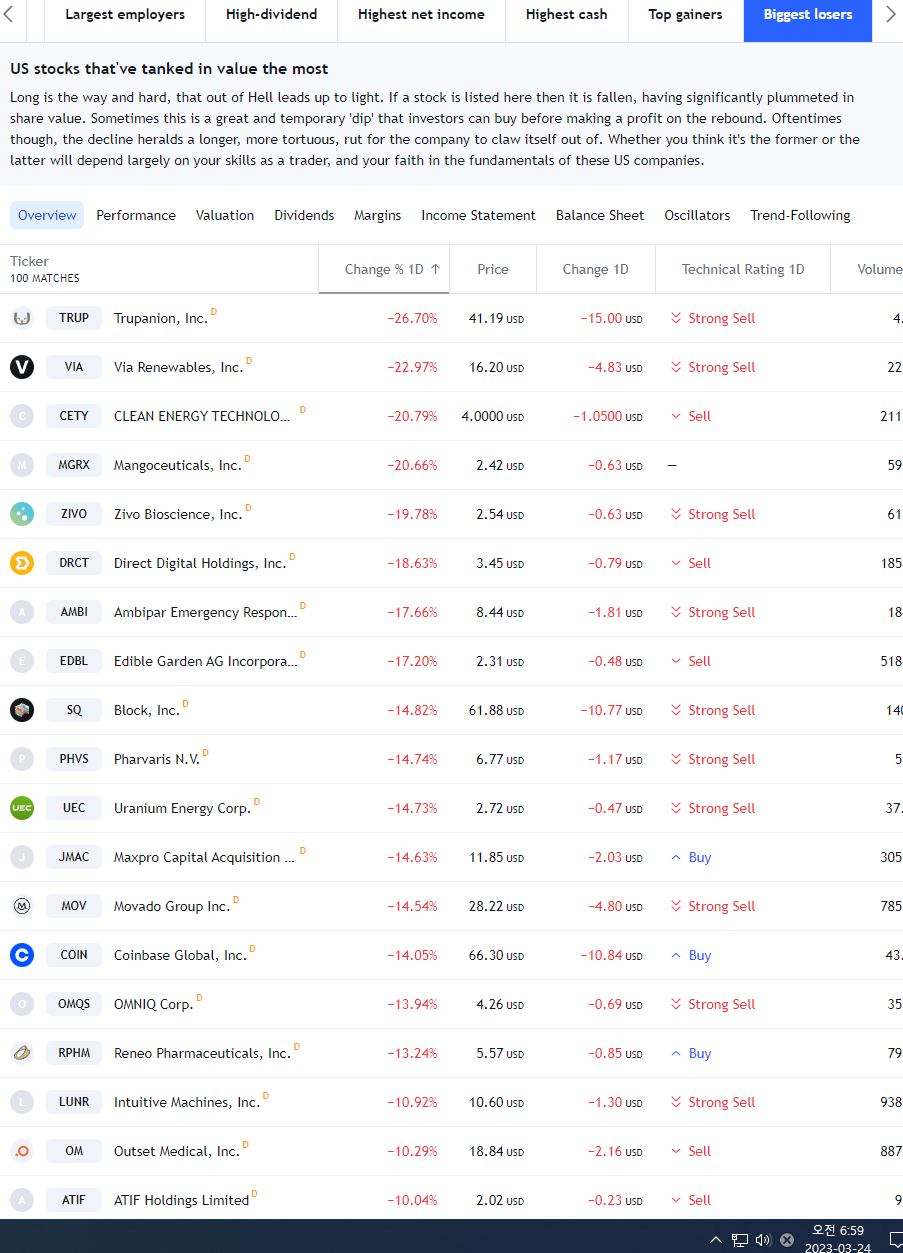Open the MOV ticker link
This screenshot has height=1253, width=903.
click(x=74, y=906)
